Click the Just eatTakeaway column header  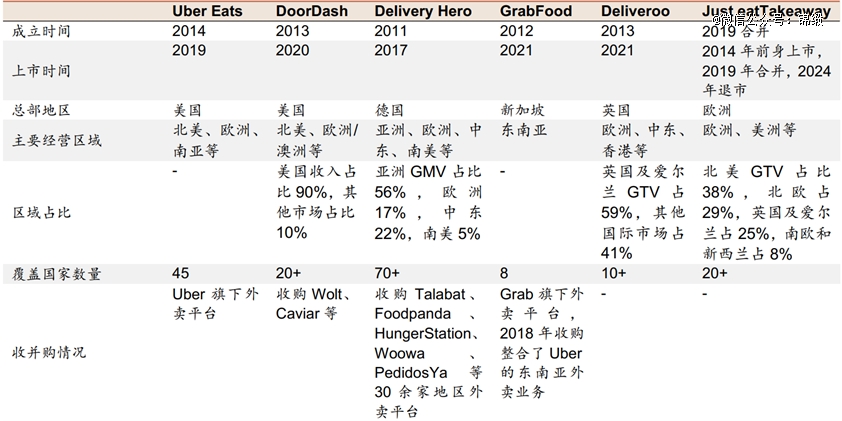point(766,11)
